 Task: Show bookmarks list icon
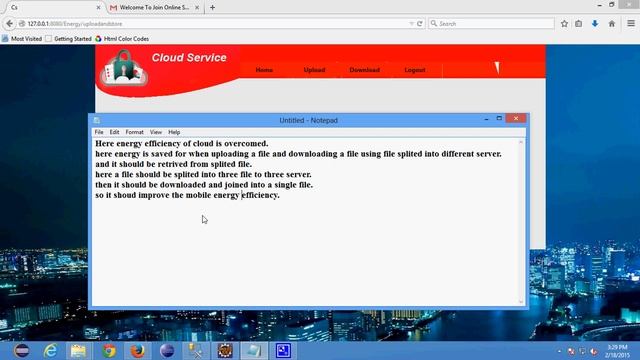click(579, 24)
